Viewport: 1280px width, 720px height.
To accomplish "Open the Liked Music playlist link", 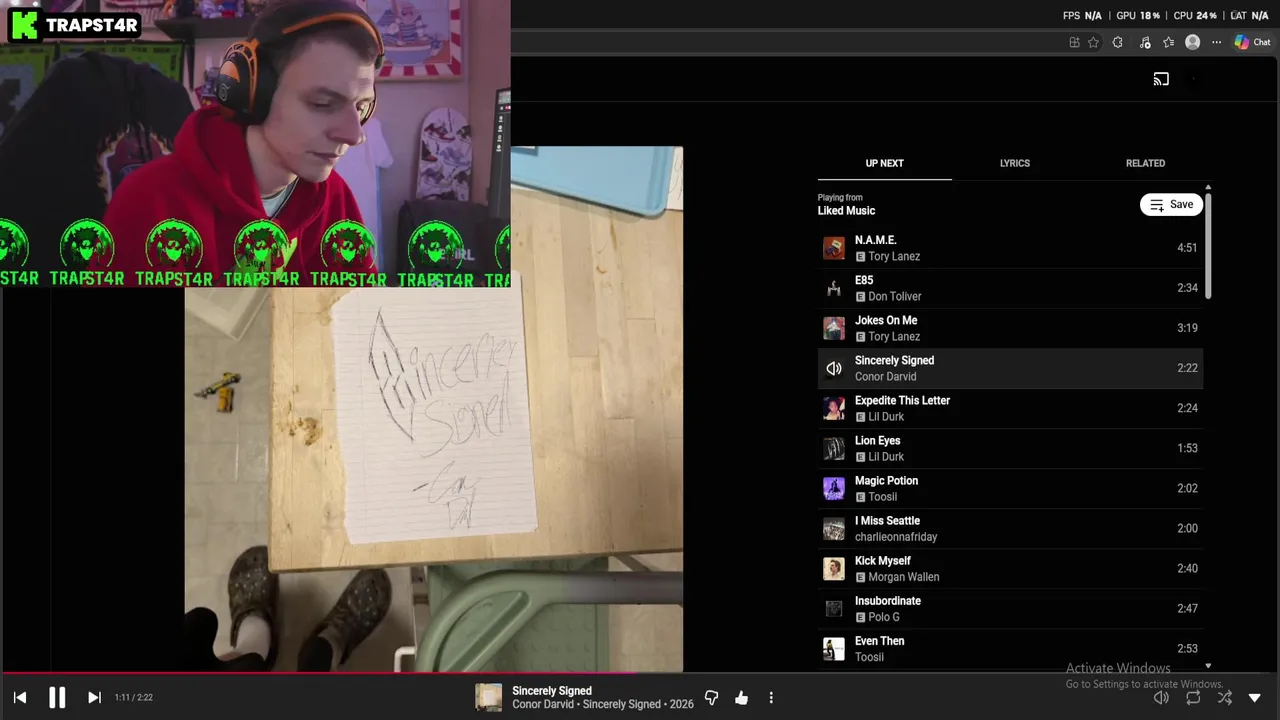I will (846, 211).
